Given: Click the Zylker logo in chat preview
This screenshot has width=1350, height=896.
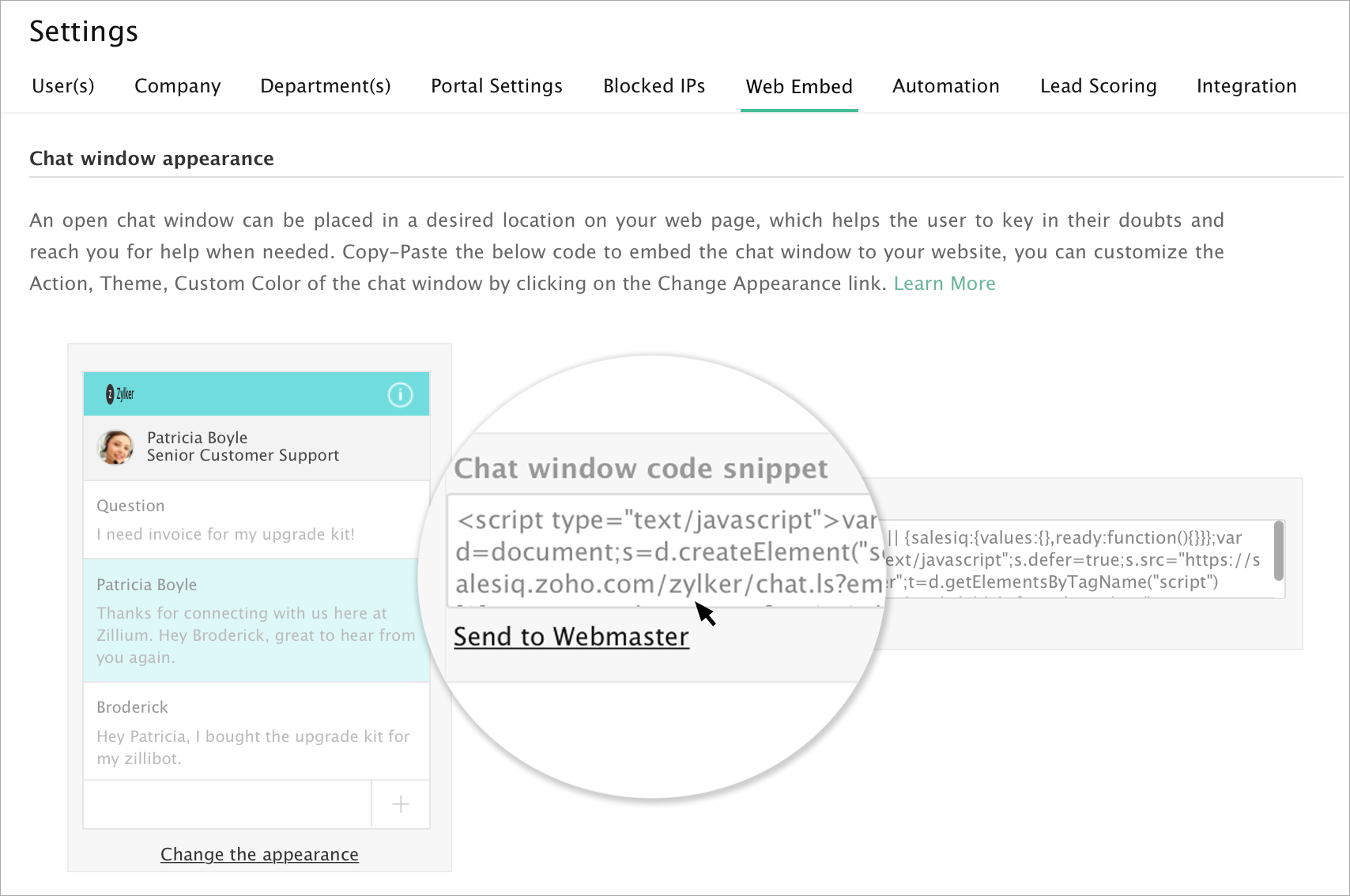Looking at the screenshot, I should [x=120, y=394].
